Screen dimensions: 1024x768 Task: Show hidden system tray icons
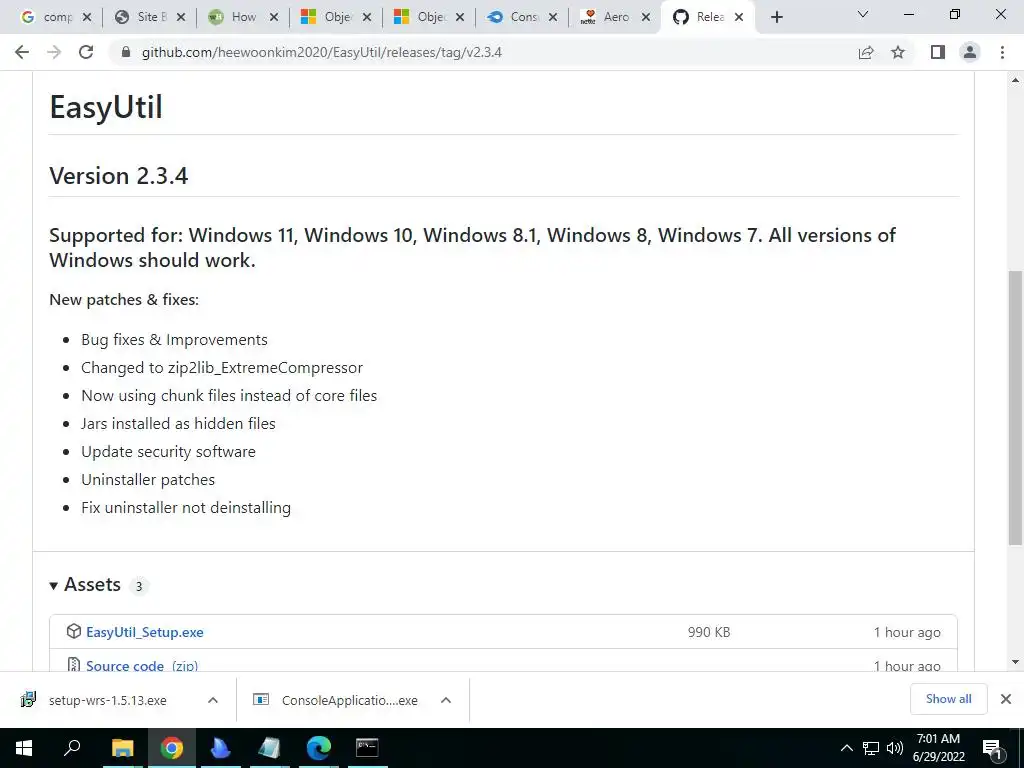click(x=846, y=748)
